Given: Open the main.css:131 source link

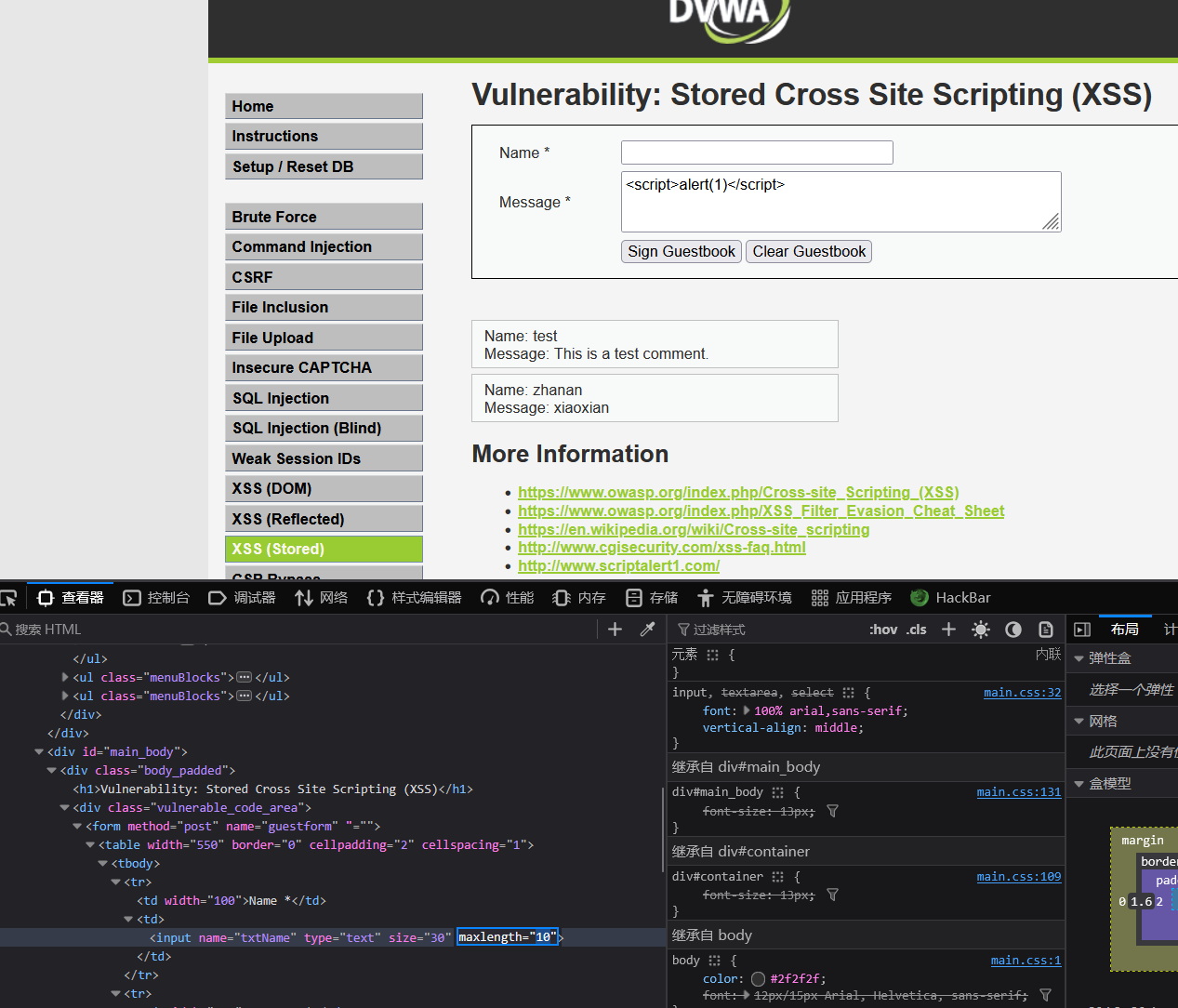Looking at the screenshot, I should 1019,792.
